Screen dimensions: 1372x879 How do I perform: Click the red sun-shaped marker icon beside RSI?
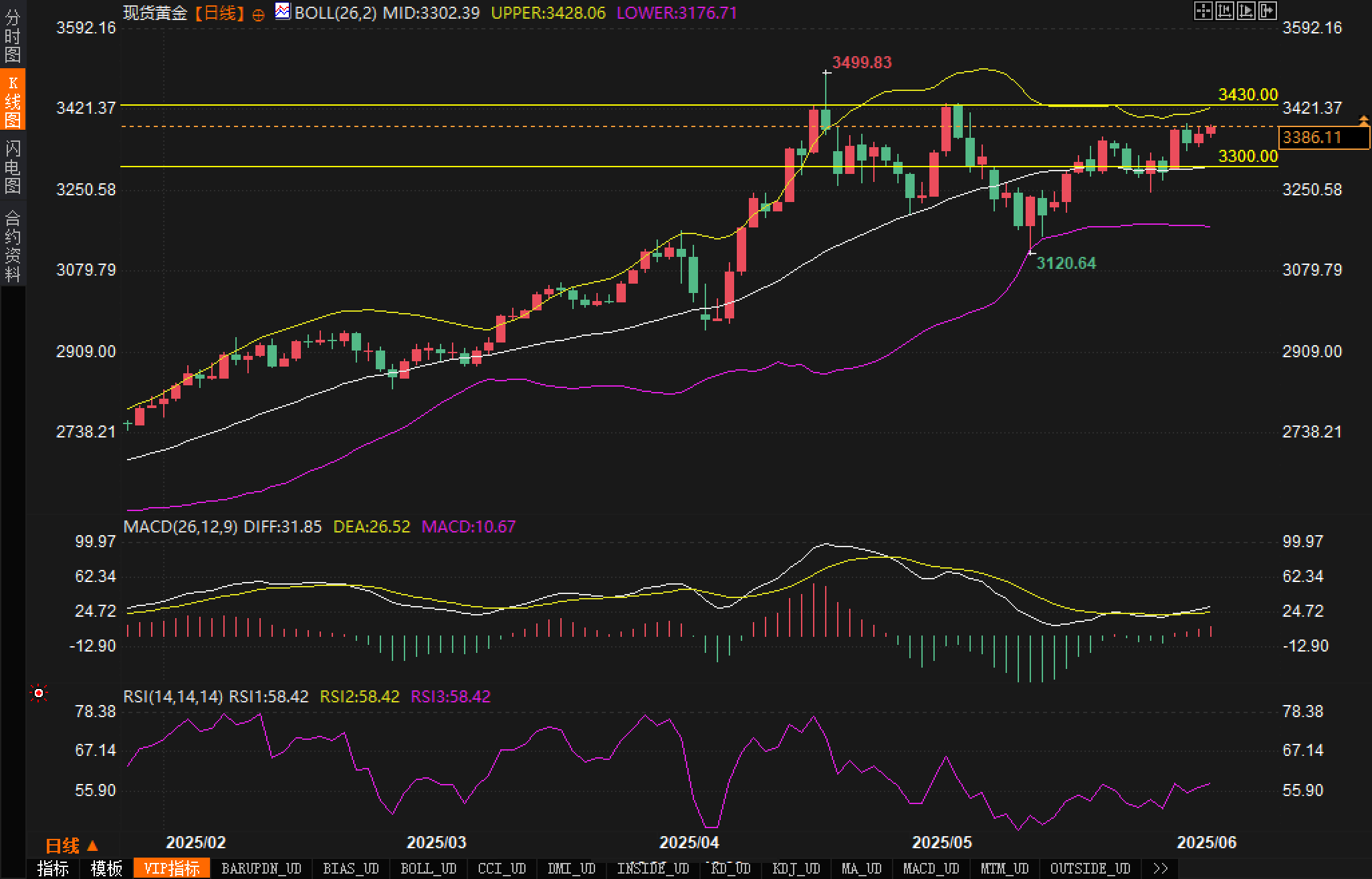click(x=39, y=694)
